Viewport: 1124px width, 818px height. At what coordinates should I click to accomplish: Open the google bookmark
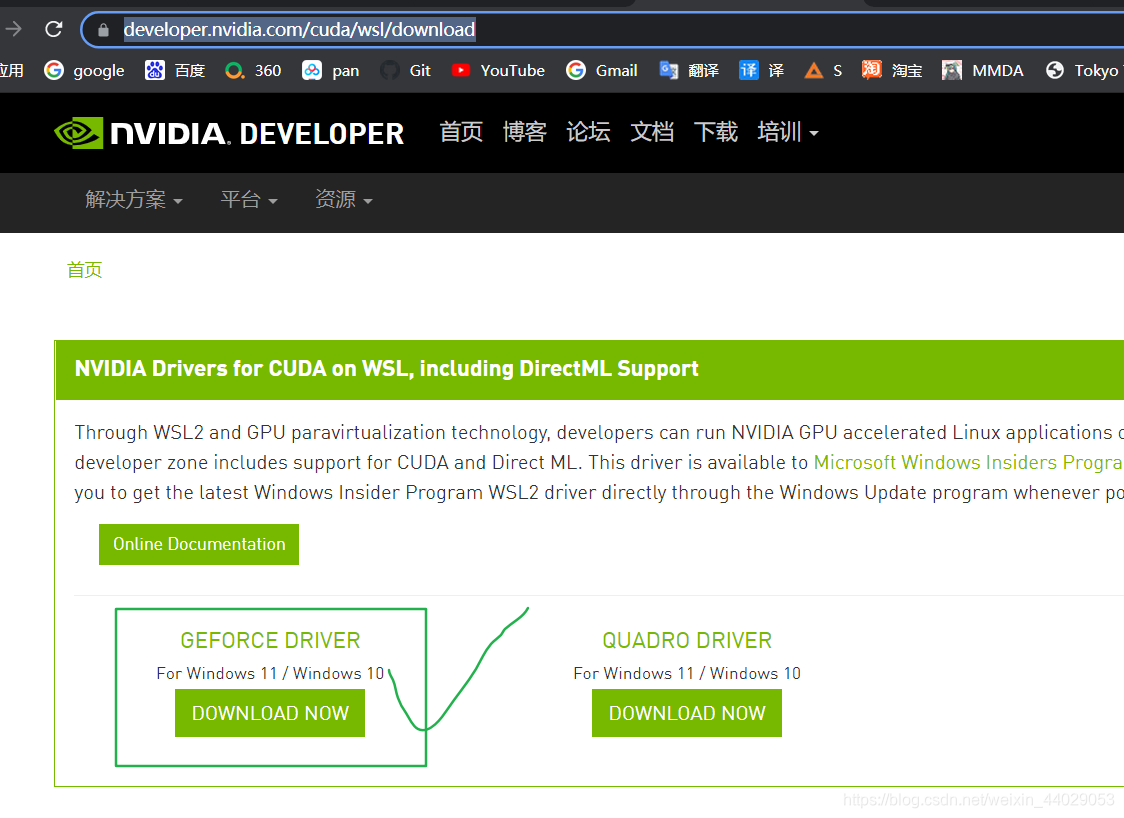[x=85, y=70]
